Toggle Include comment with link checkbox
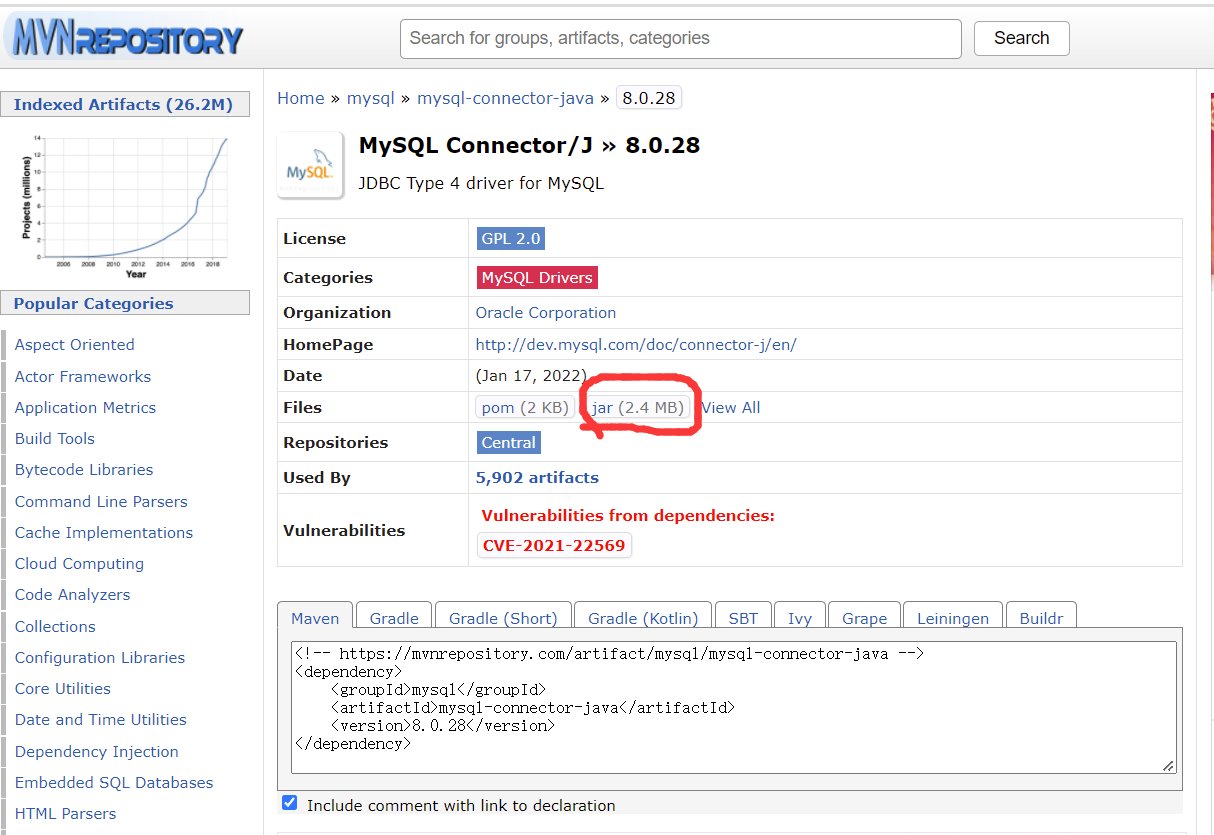1214x835 pixels. click(x=290, y=803)
